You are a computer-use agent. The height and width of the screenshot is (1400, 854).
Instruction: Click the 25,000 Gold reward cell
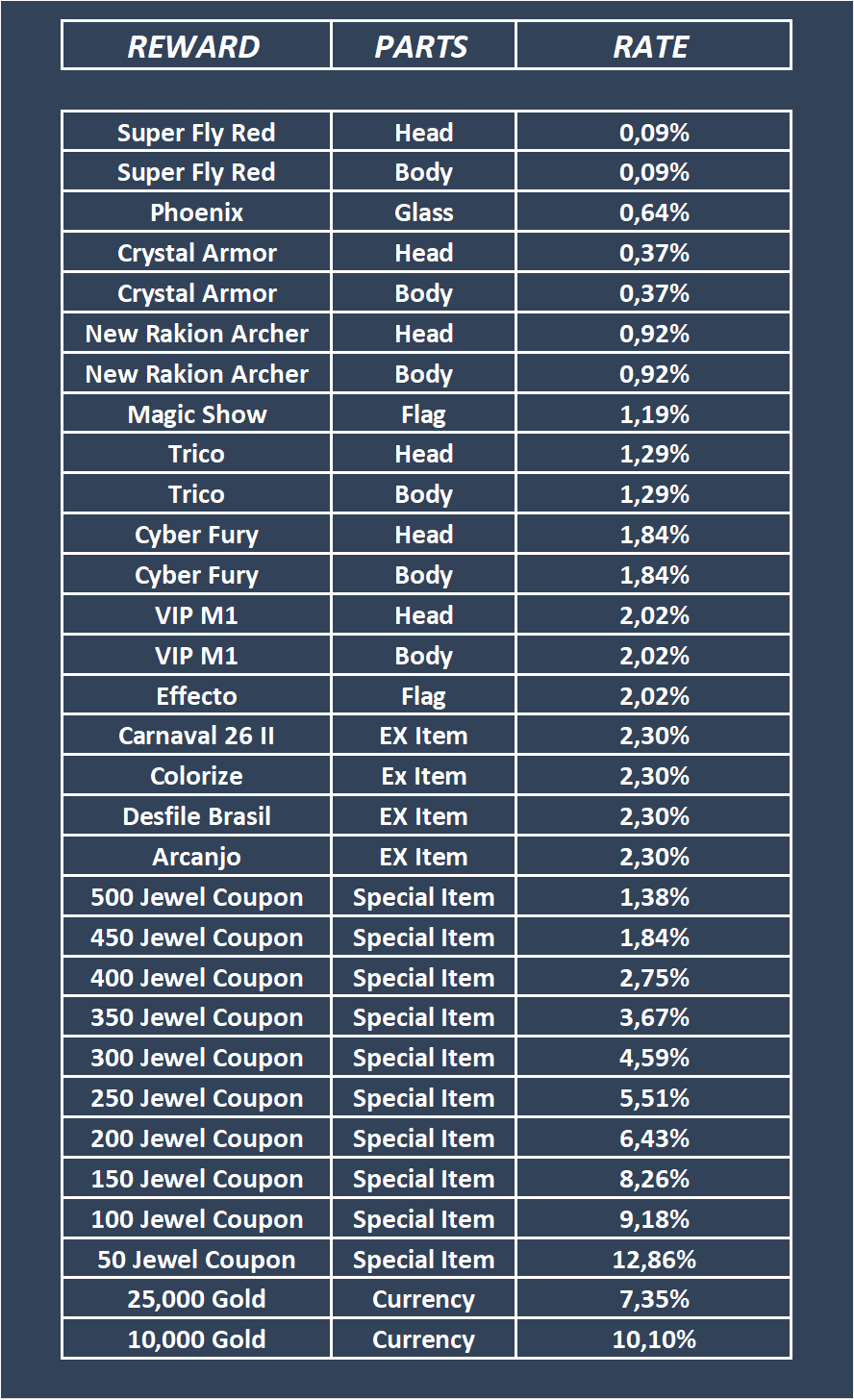(x=196, y=1300)
